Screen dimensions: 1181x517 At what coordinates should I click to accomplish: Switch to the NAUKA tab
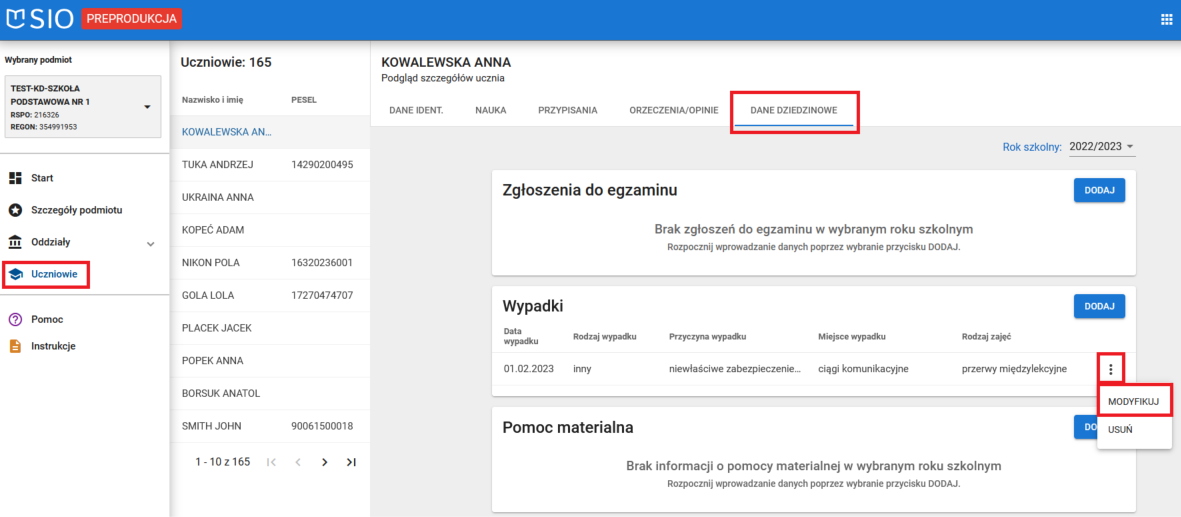pos(490,110)
